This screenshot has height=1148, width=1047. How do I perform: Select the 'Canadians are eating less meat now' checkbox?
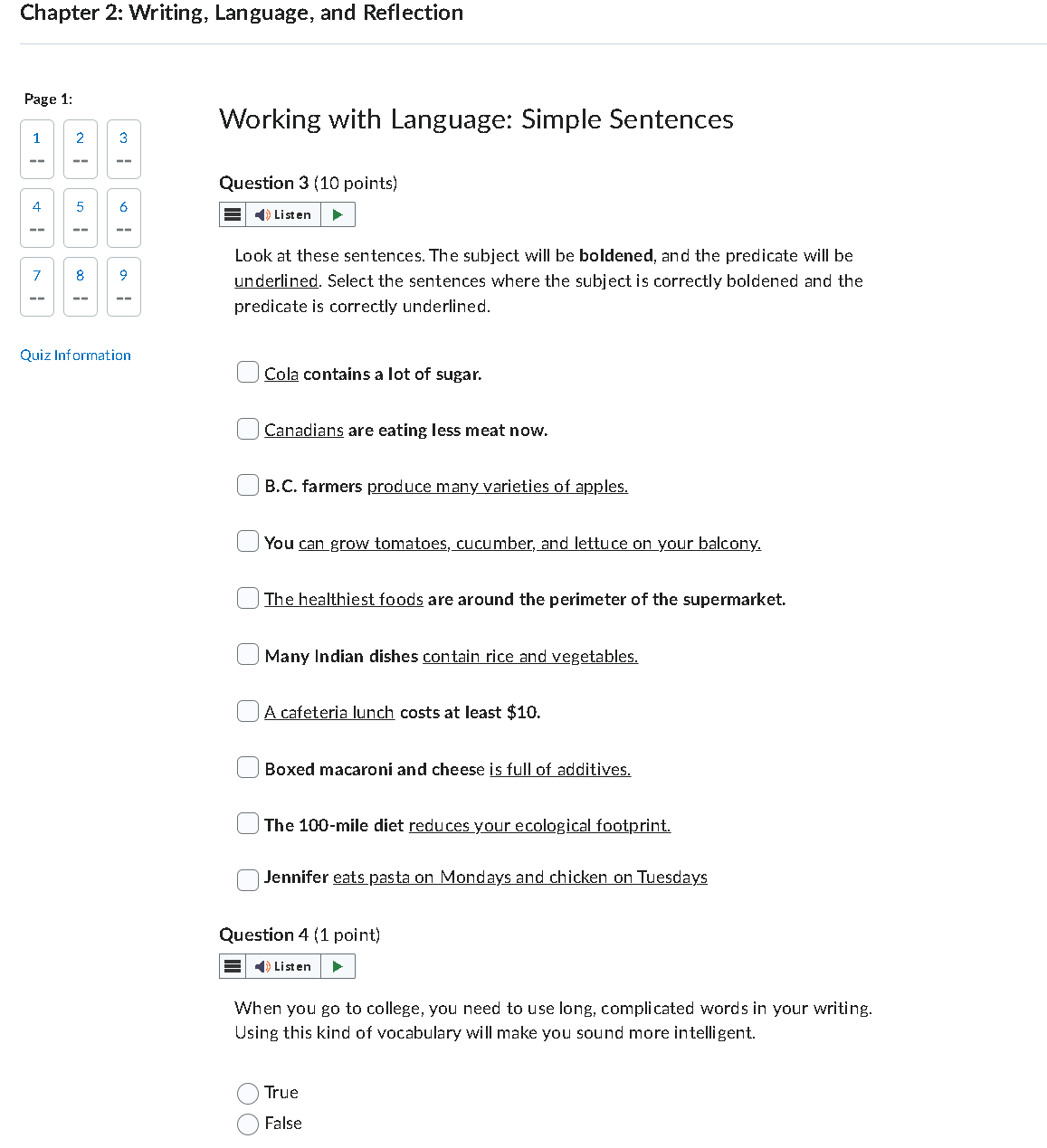tap(247, 428)
